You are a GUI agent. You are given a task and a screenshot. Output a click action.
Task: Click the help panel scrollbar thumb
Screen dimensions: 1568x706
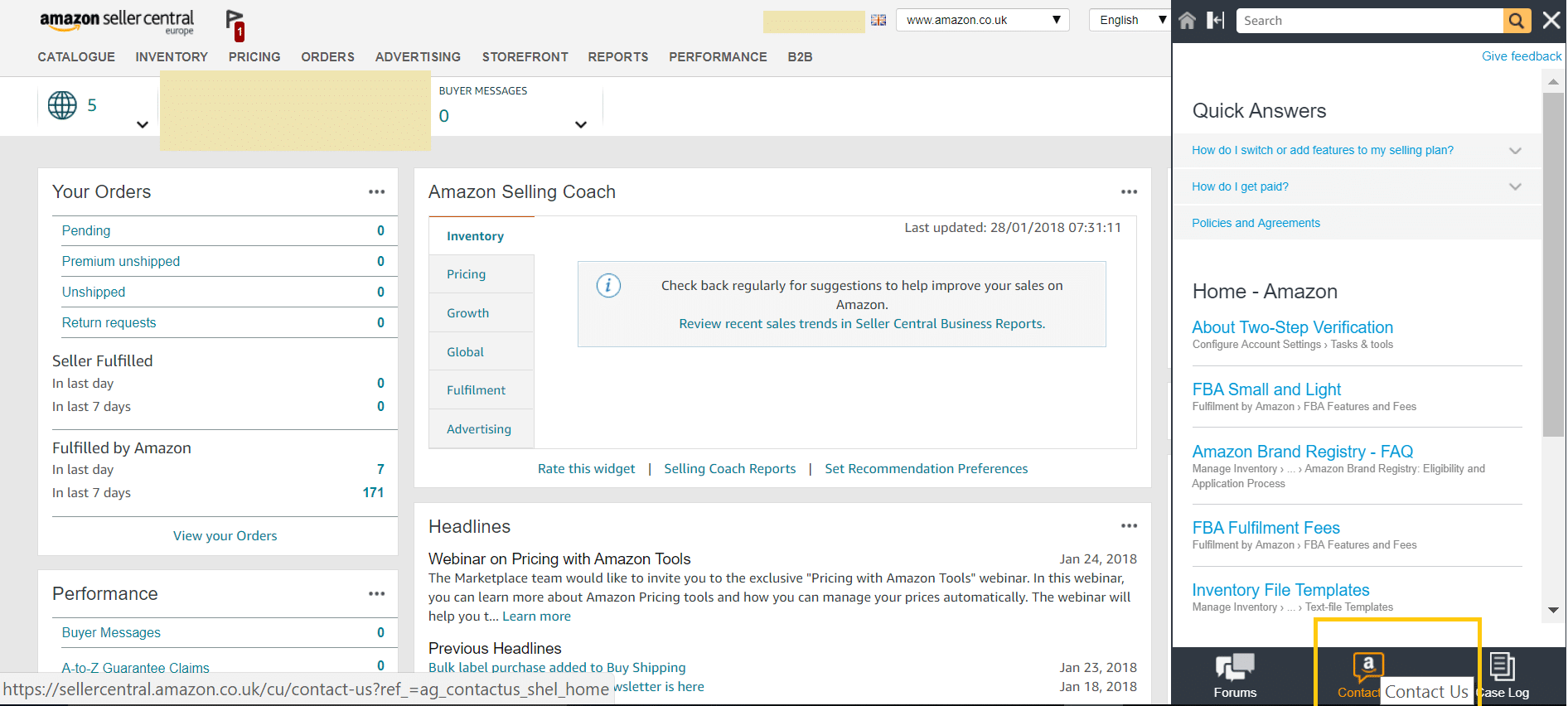(1553, 264)
